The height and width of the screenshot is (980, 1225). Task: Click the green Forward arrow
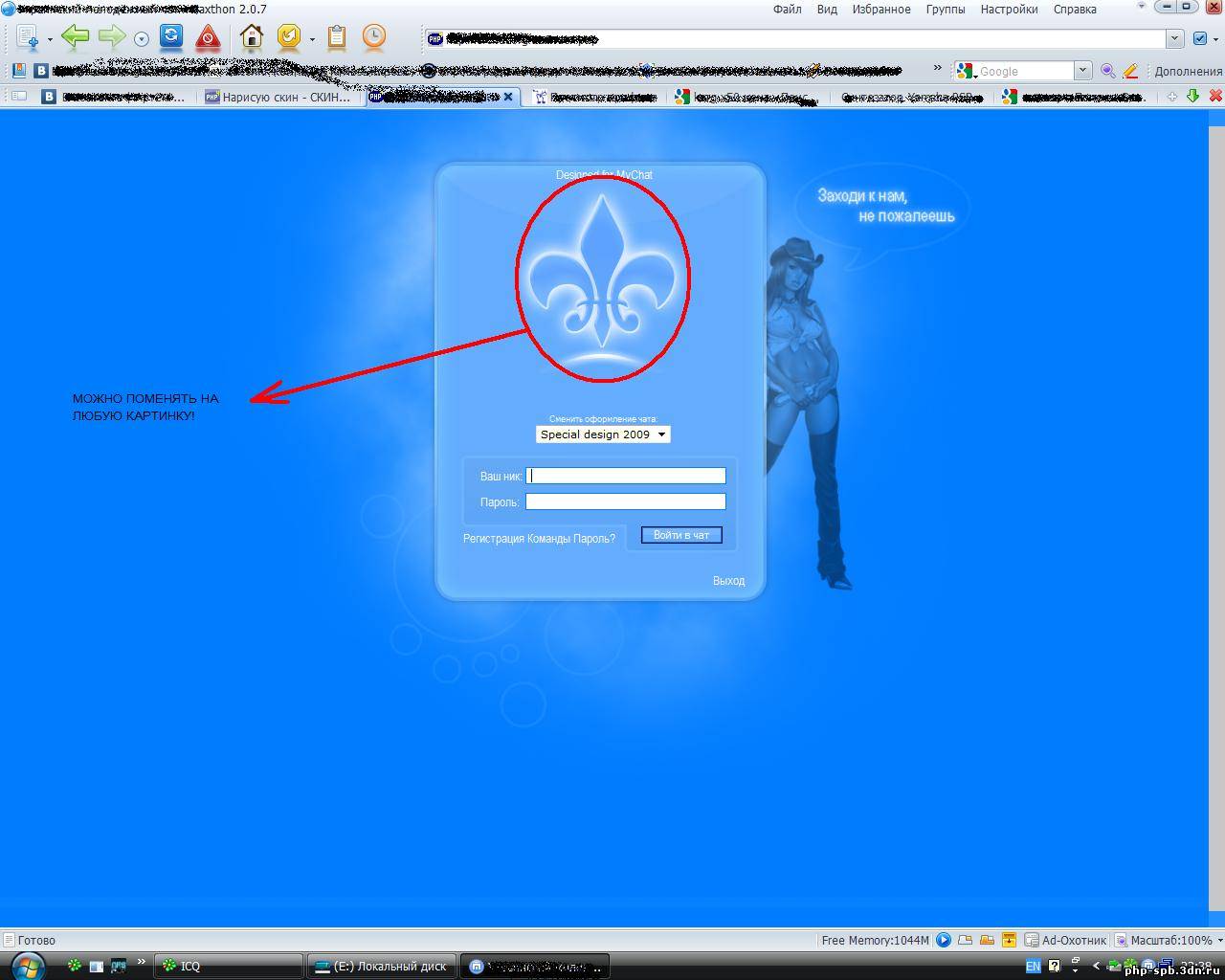pos(111,37)
